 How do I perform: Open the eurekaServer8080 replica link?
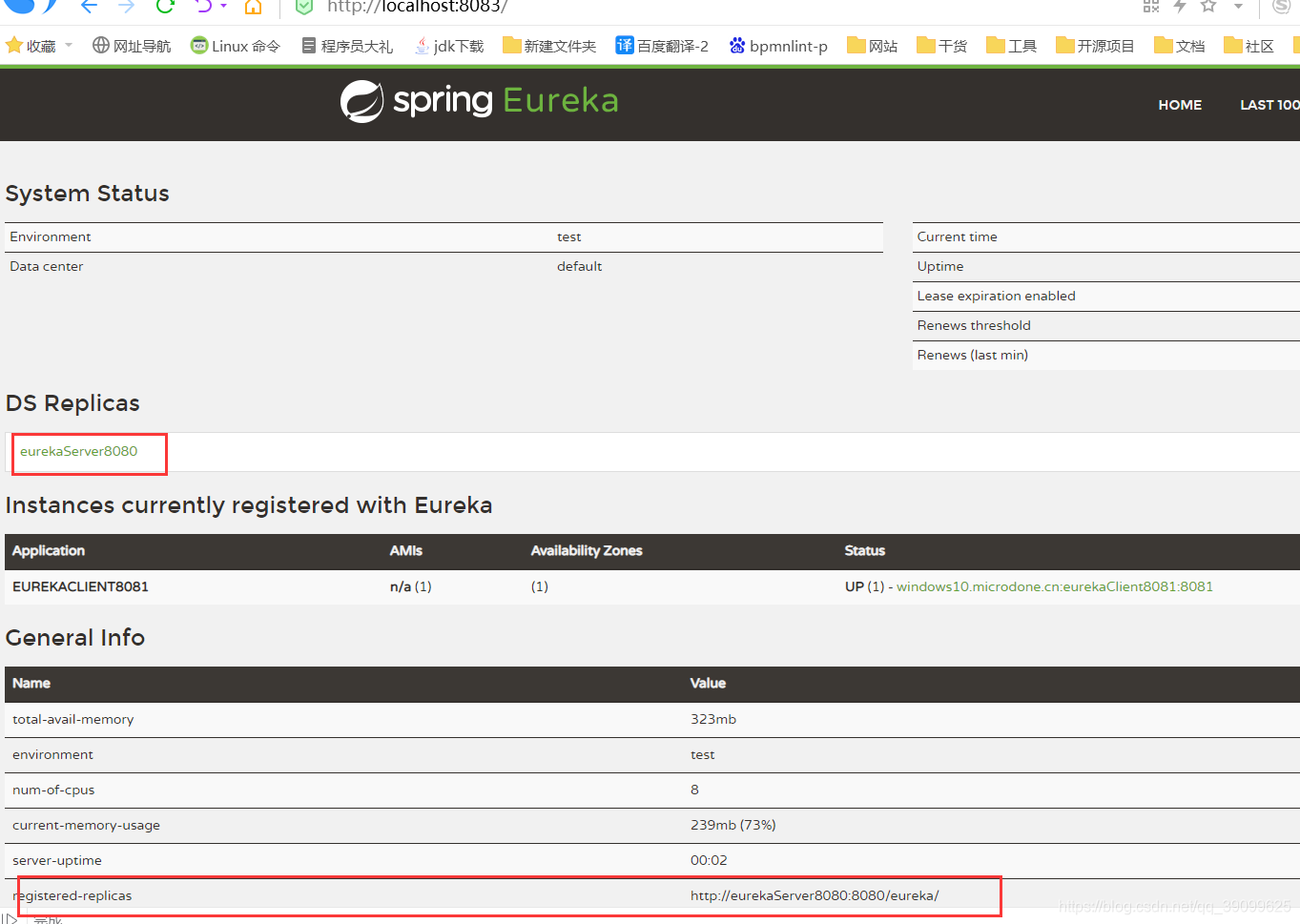79,451
